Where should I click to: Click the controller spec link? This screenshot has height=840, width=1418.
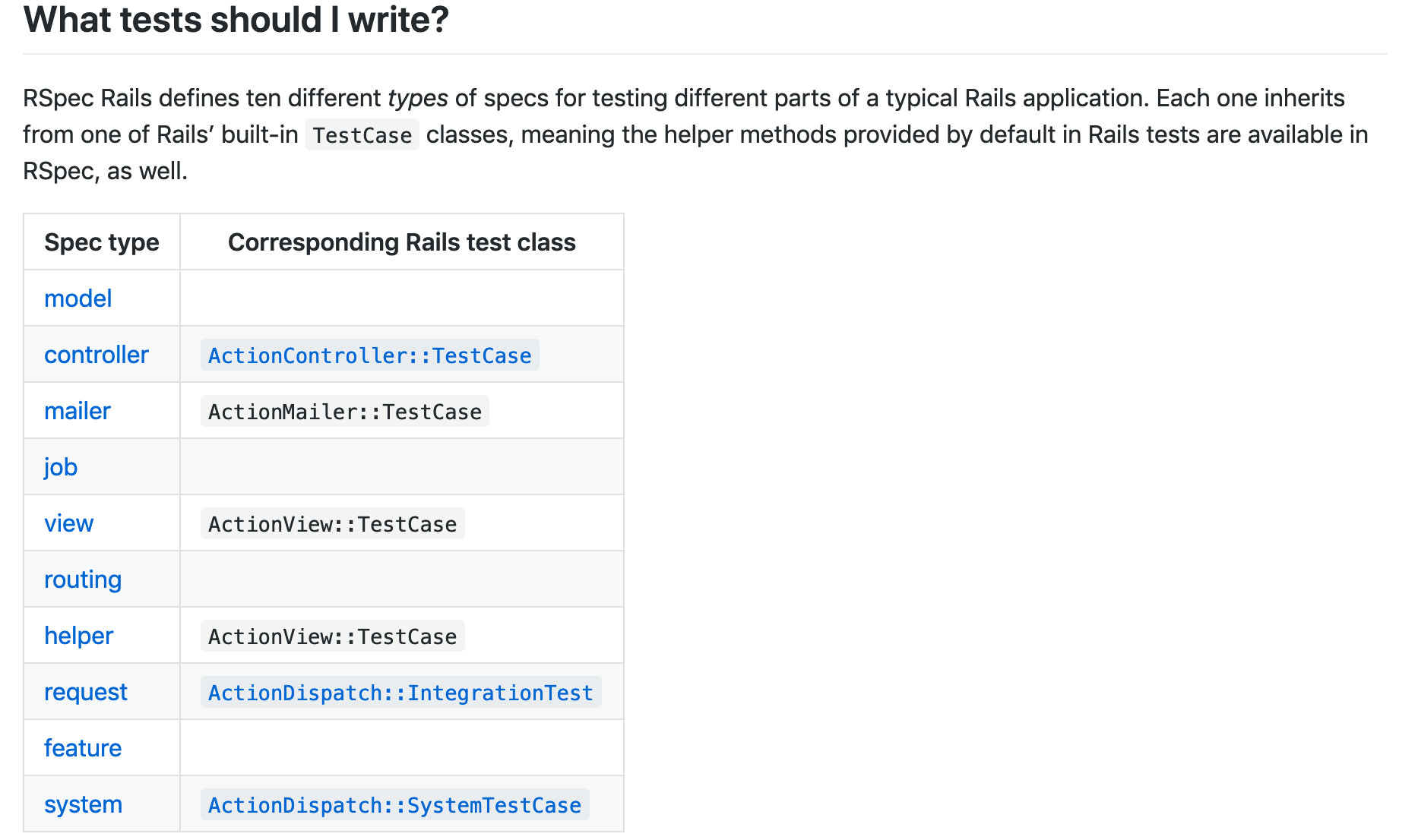(96, 355)
